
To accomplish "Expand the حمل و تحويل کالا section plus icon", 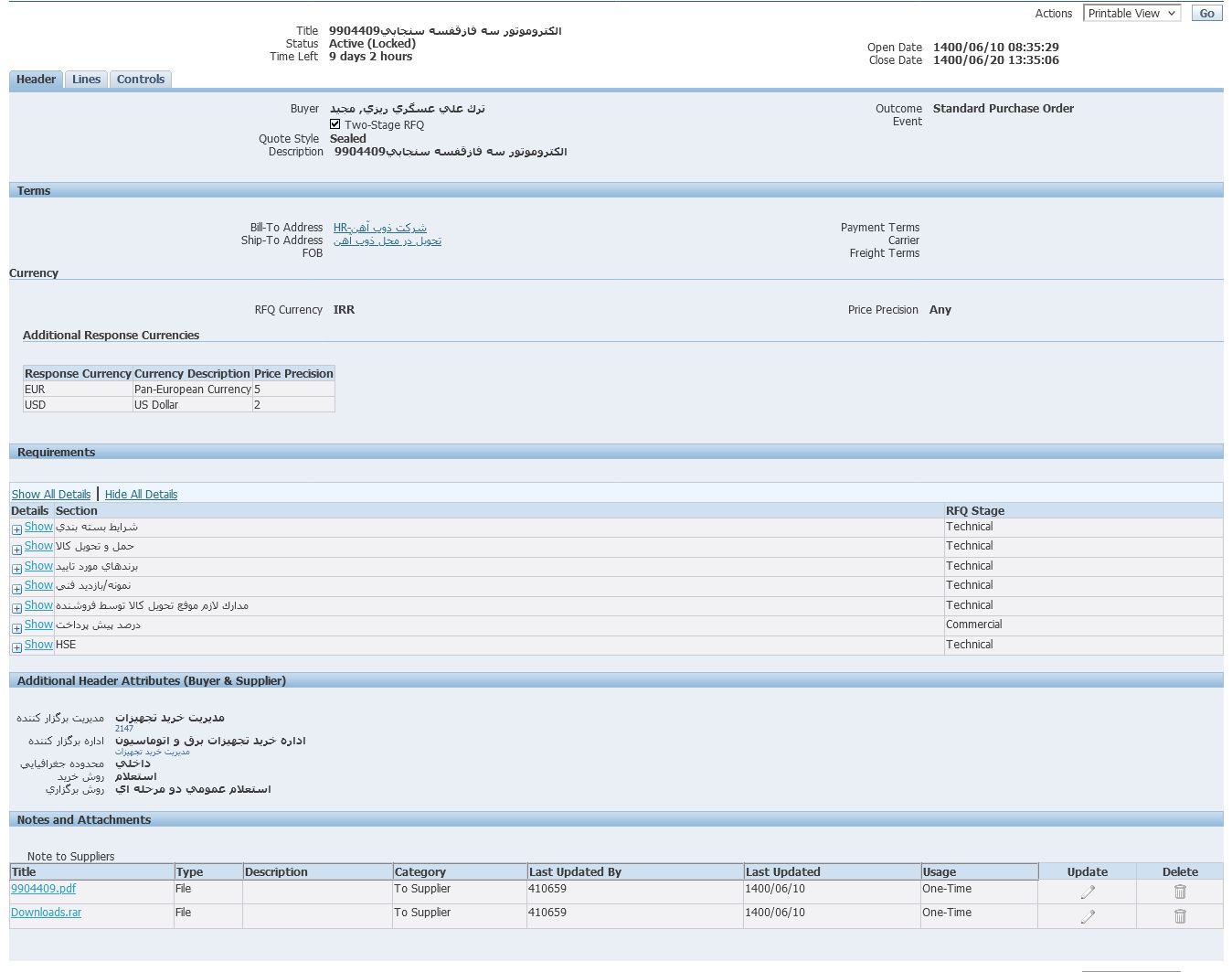I will 16,550.
